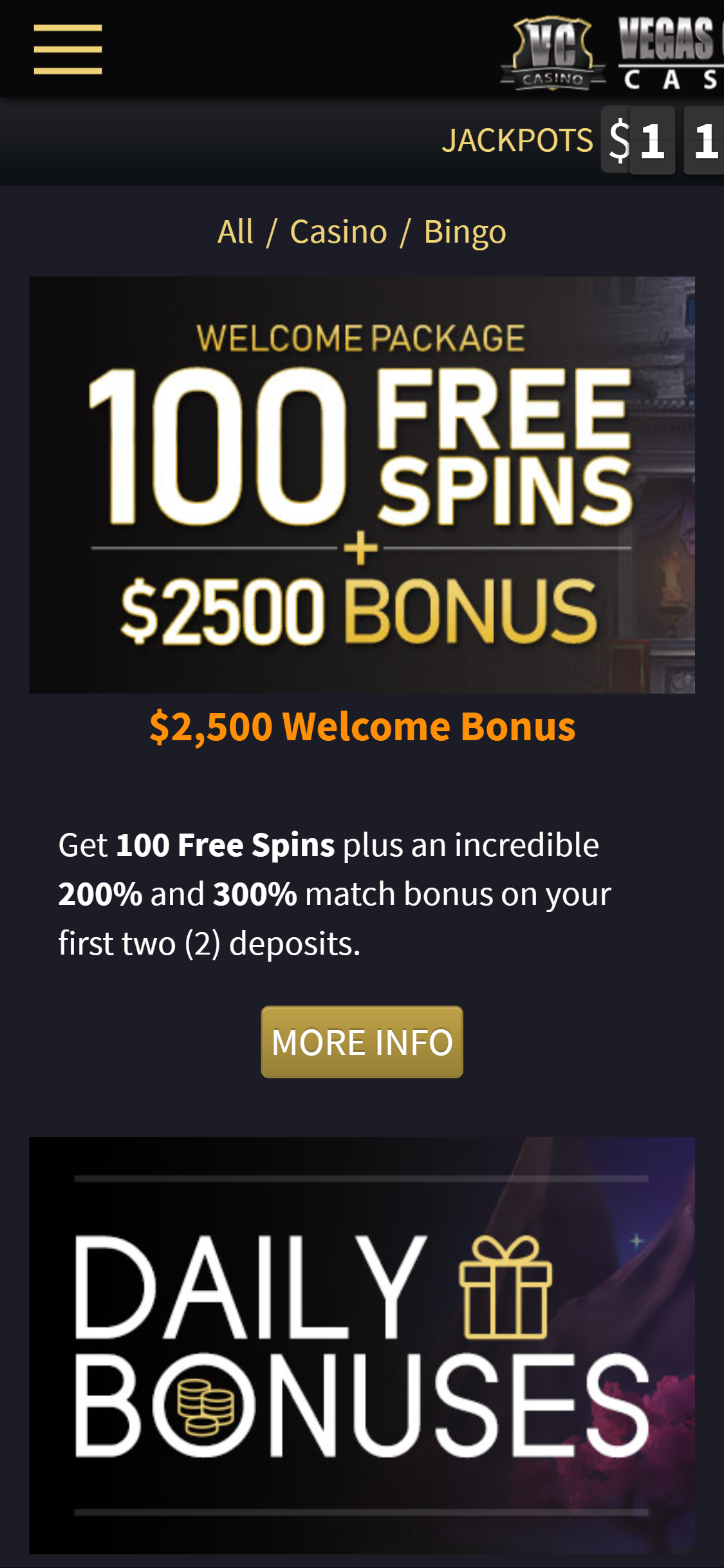
Task: Click the $2,500 Welcome Bonus heading
Action: coord(362,726)
